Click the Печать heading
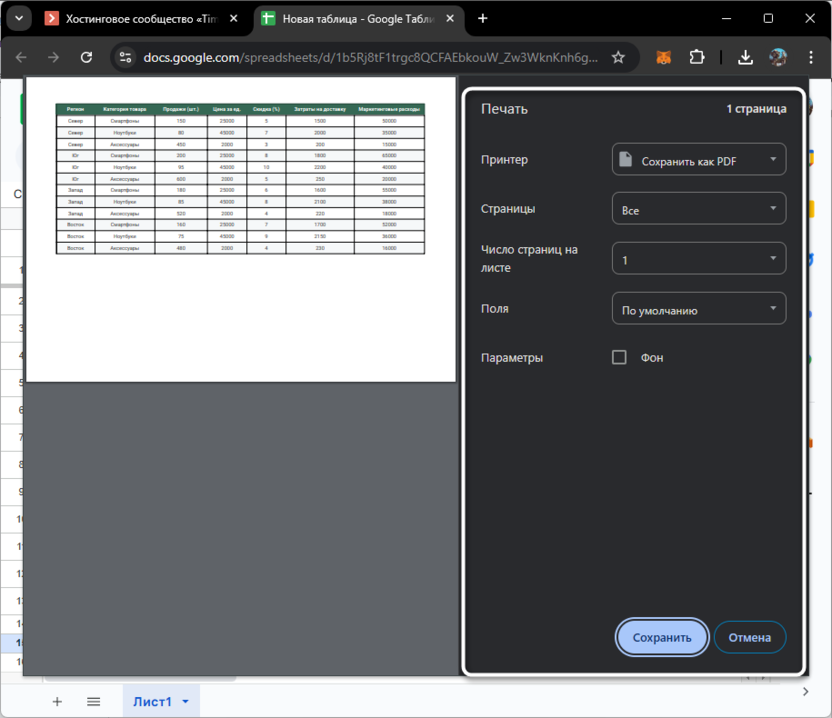The image size is (832, 718). click(x=504, y=109)
